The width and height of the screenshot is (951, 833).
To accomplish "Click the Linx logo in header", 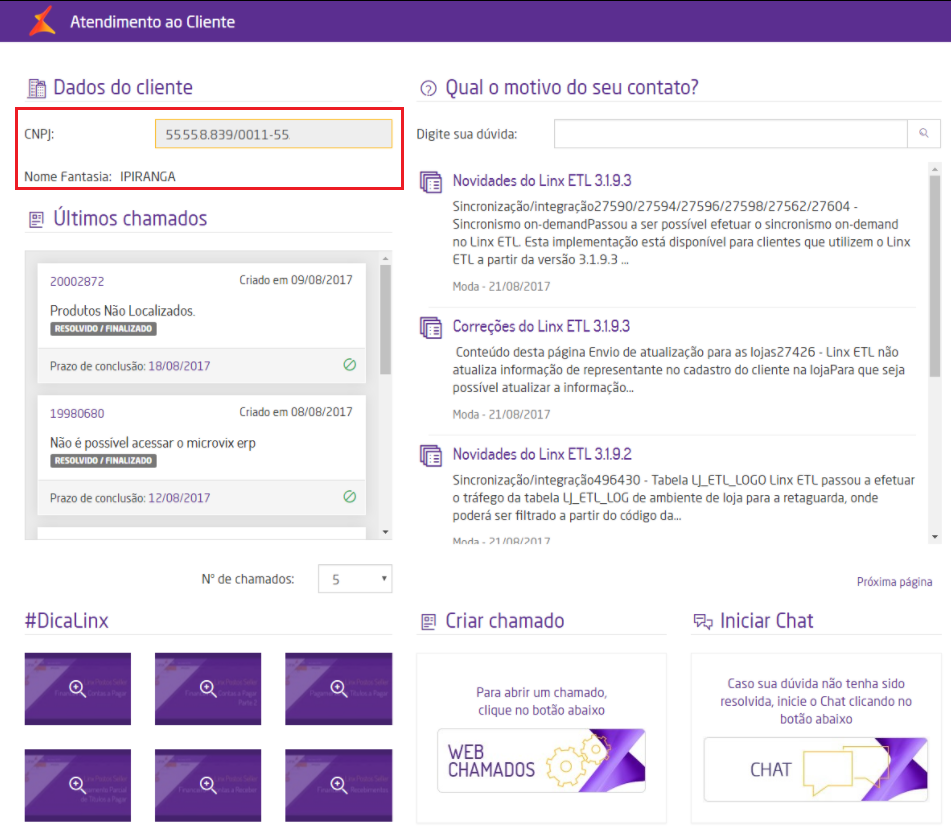I will click(x=42, y=21).
